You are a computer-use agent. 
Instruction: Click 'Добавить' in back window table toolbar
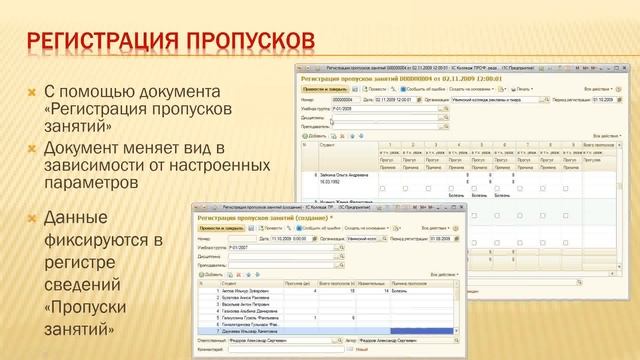tap(314, 136)
